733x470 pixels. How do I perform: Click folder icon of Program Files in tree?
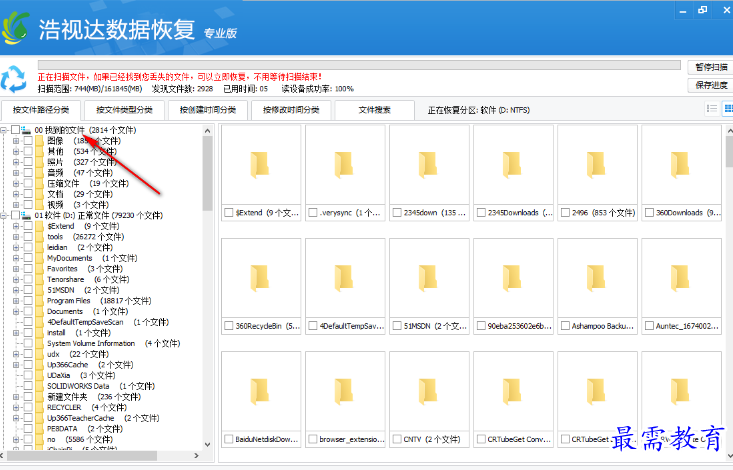(x=39, y=301)
